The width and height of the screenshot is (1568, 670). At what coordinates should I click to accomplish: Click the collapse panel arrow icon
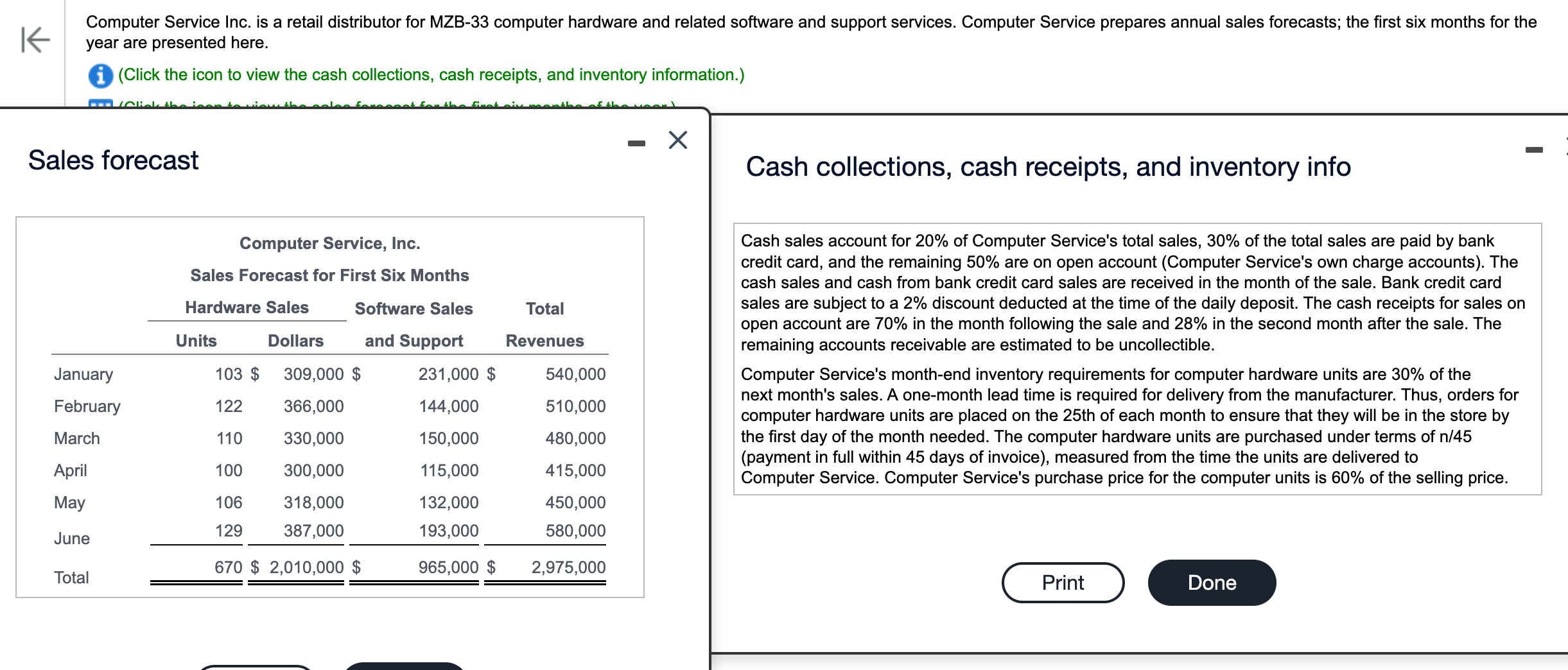click(35, 40)
